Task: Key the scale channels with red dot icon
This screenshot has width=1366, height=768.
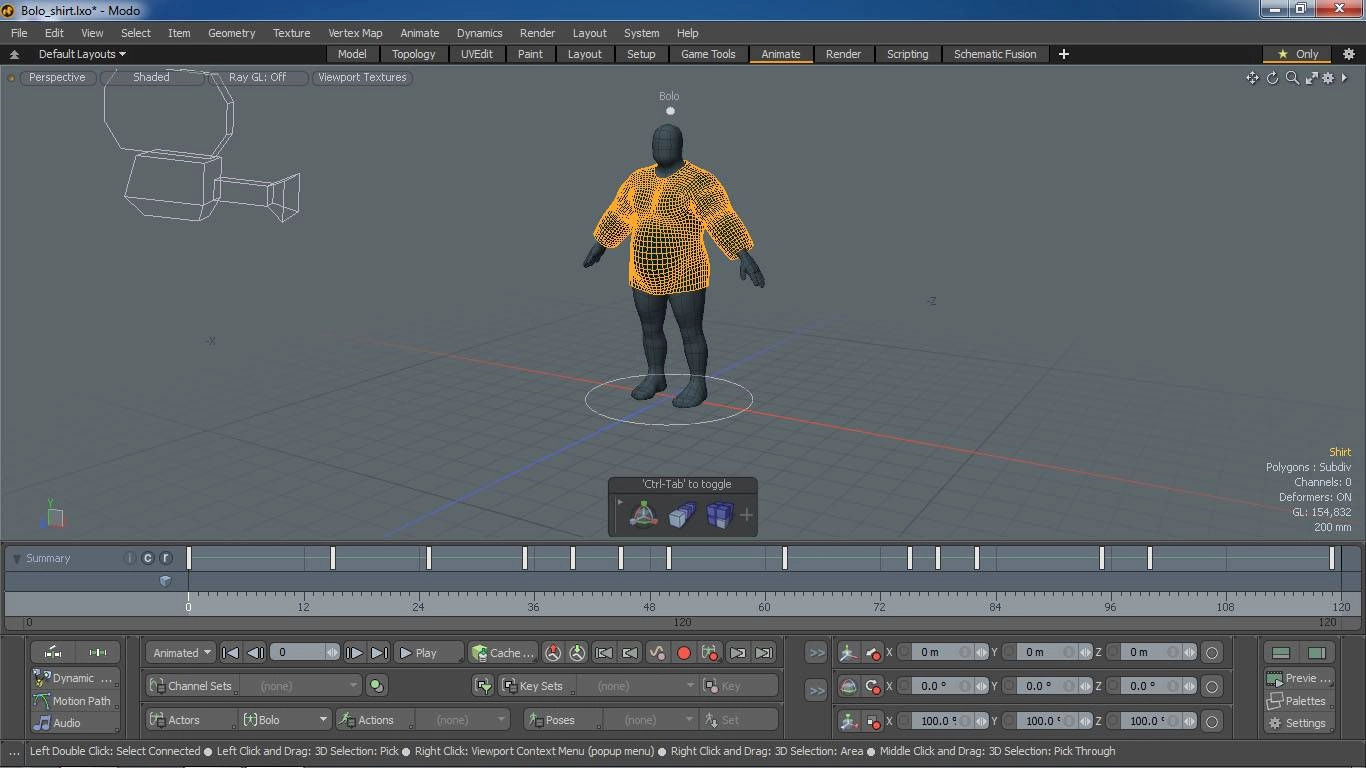Action: pyautogui.click(x=872, y=720)
